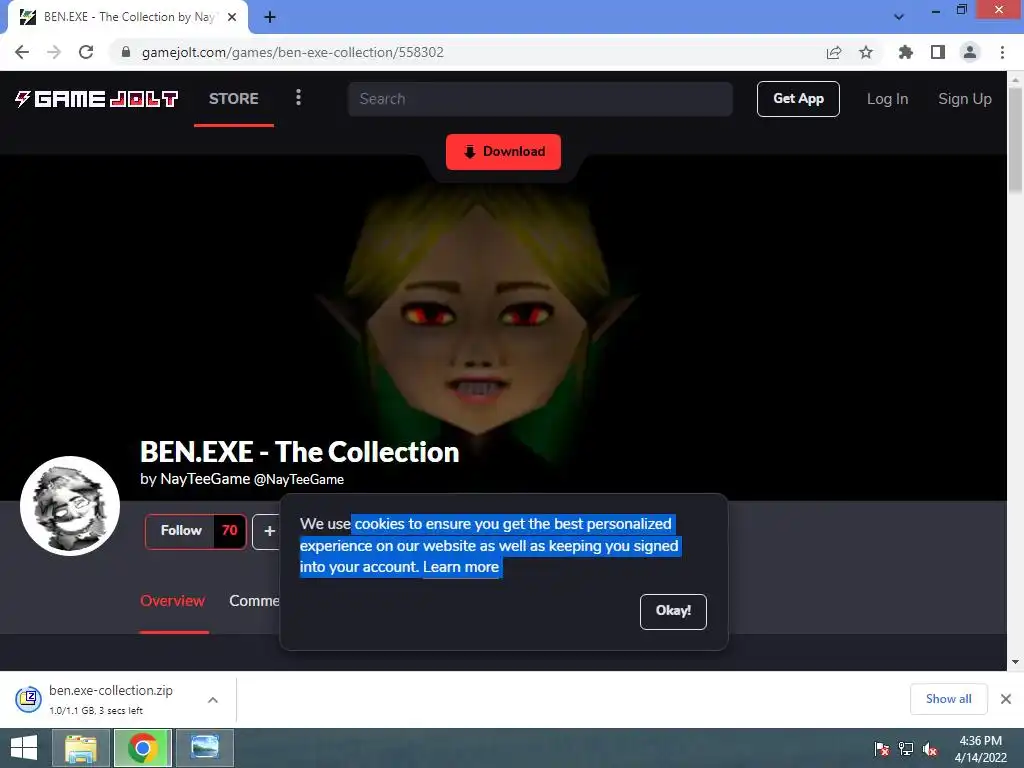Share this page via address bar icon
1024x768 pixels.
[x=834, y=52]
